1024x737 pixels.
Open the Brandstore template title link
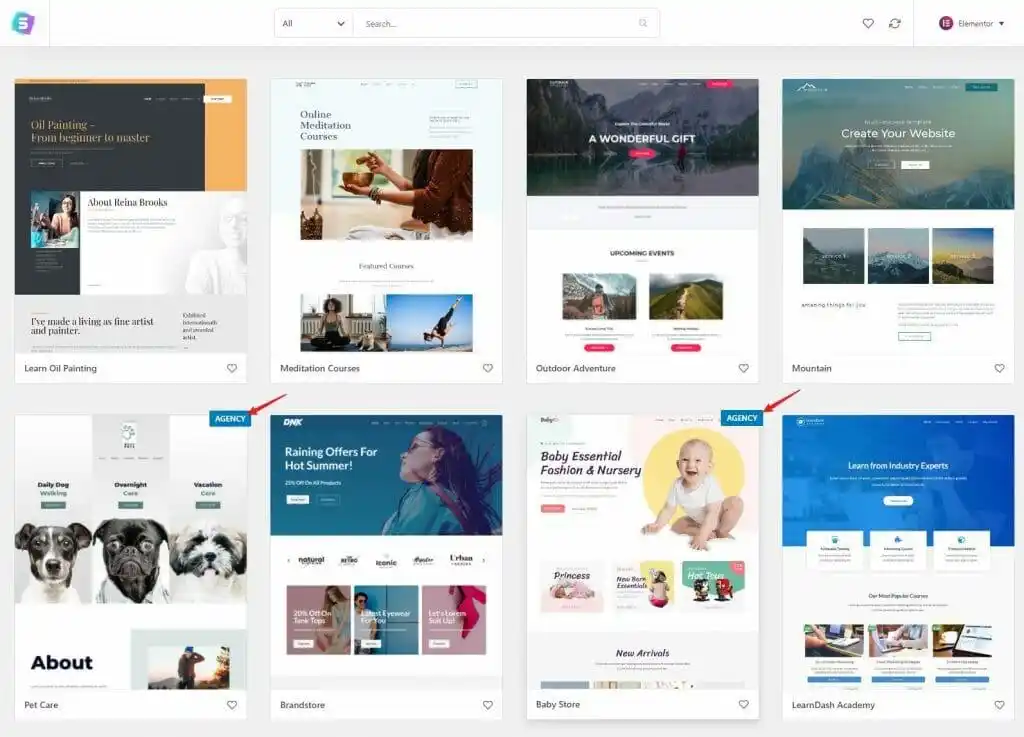click(305, 705)
